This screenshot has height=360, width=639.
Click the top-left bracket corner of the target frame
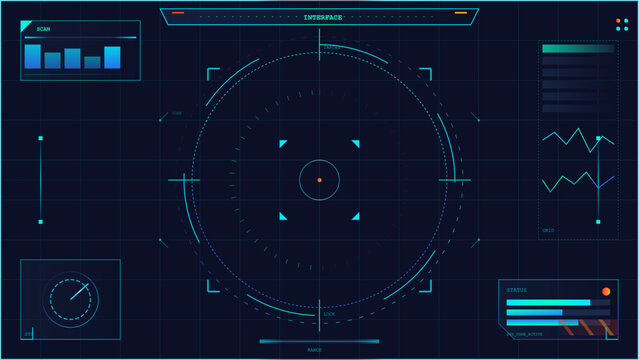[213, 74]
